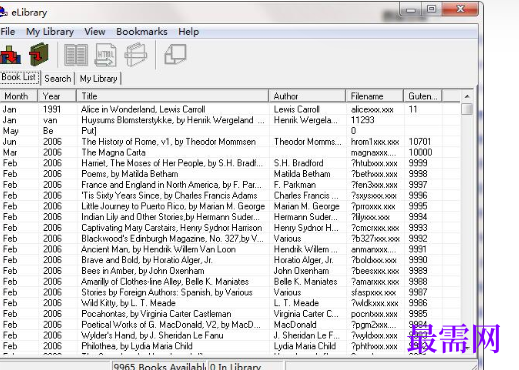Open the Bookmarks menu
Screen dimensions: 519x370
point(142,32)
